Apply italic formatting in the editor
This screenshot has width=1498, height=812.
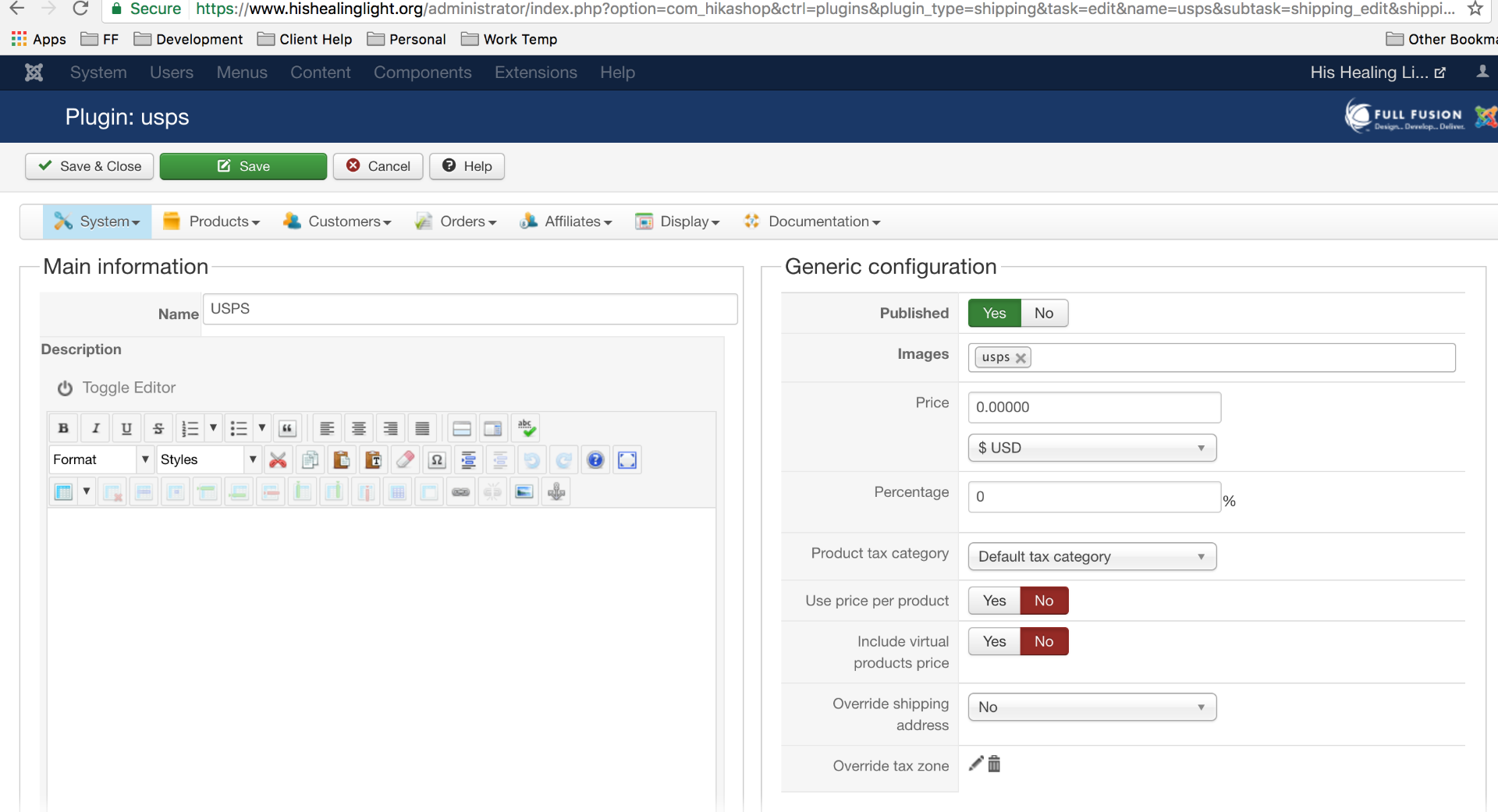coord(95,428)
